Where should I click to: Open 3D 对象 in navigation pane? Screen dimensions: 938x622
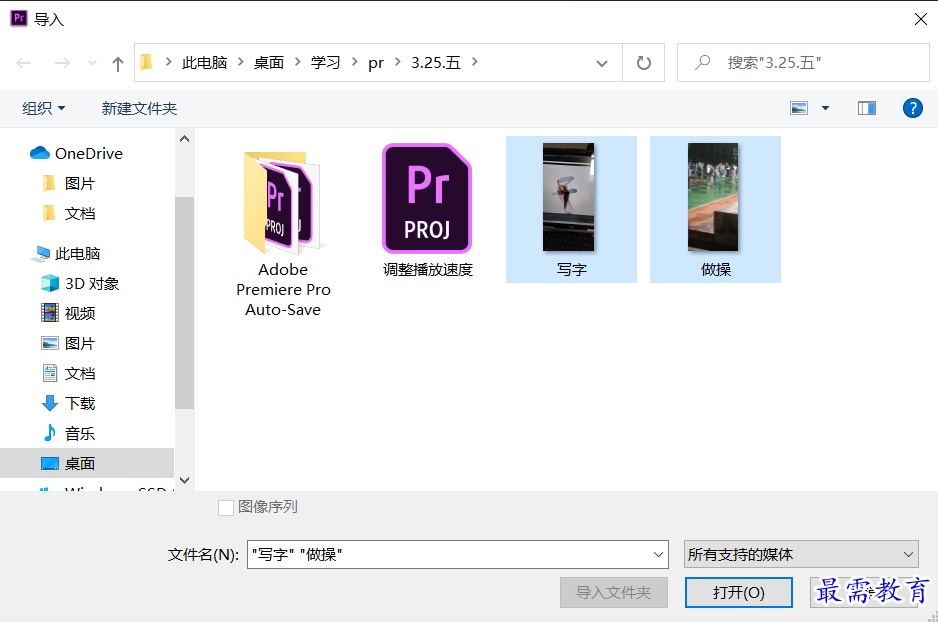(80, 283)
